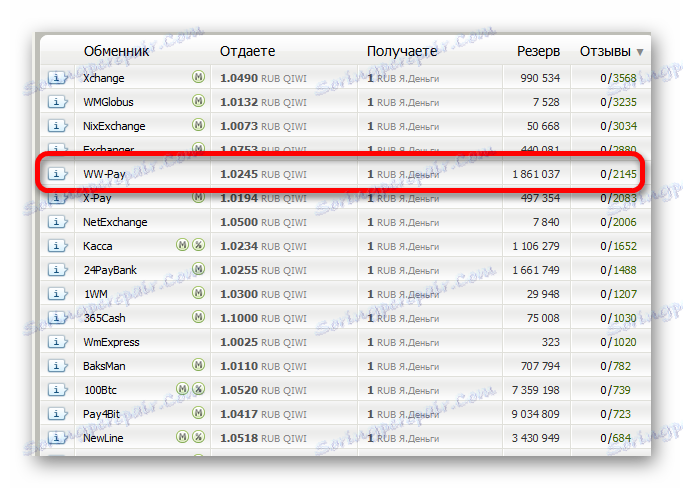Screen dimensions: 683x488
Task: Click the M badge in Касса row
Action: (x=183, y=245)
